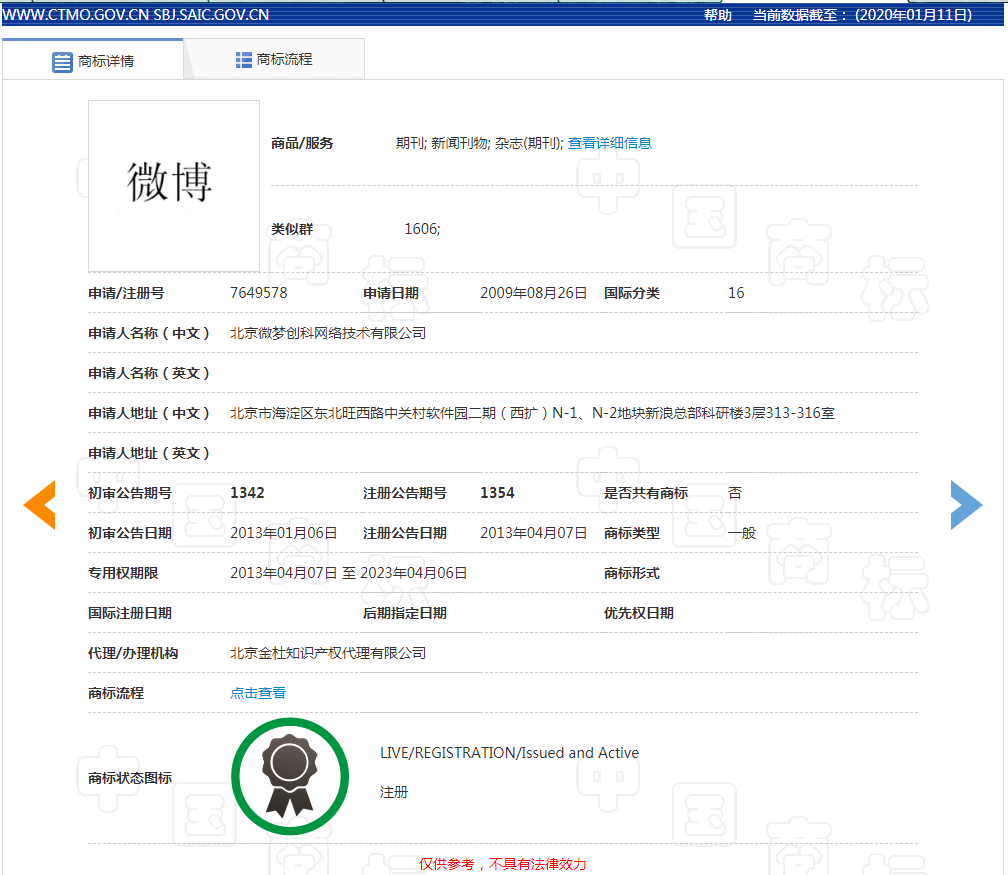Click header text WWW.CTMO.GOV.CN SBJ.SAIC.GOV.CN

[x=136, y=15]
